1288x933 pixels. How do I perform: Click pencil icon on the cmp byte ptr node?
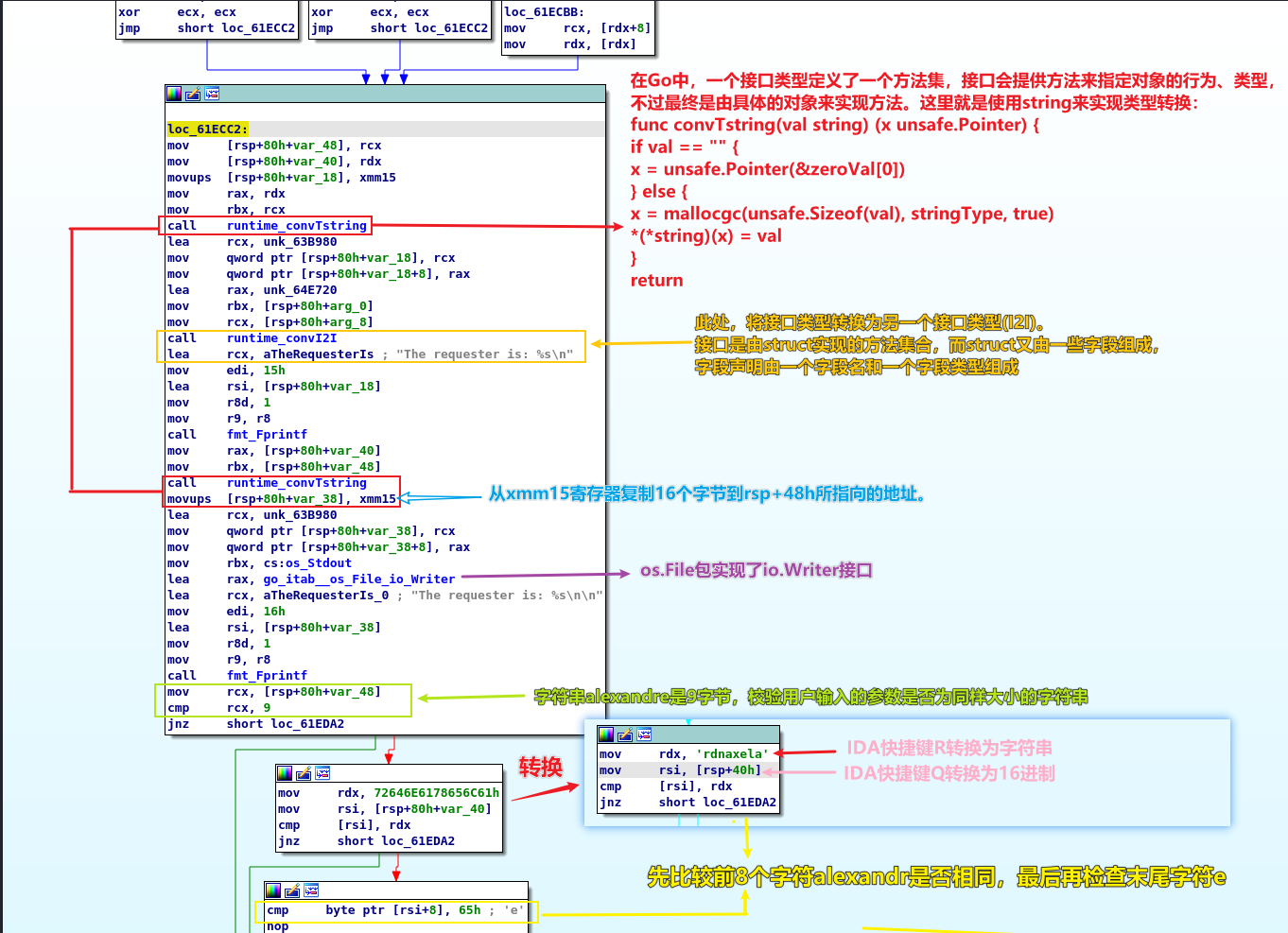292,890
